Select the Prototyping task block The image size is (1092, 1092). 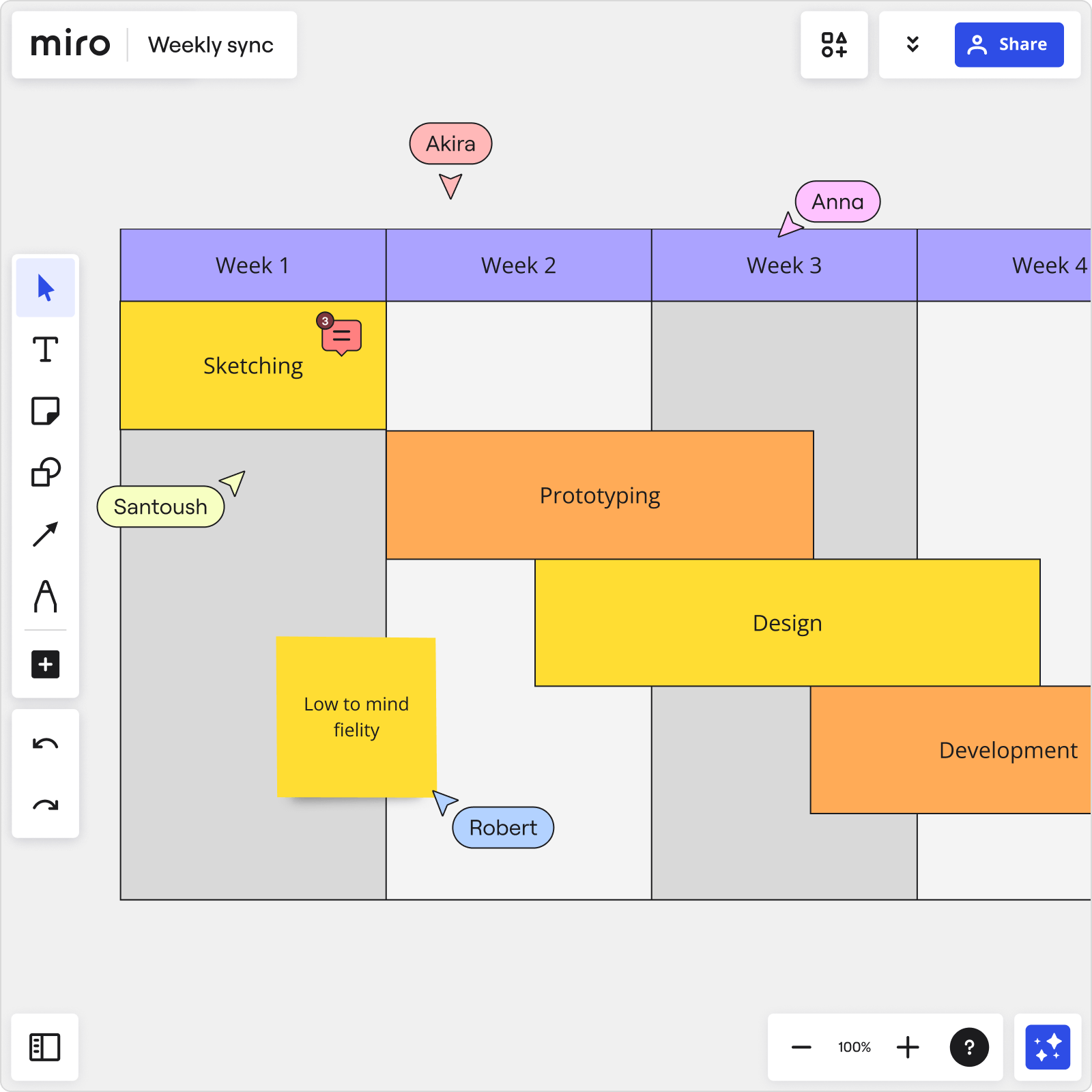(600, 495)
